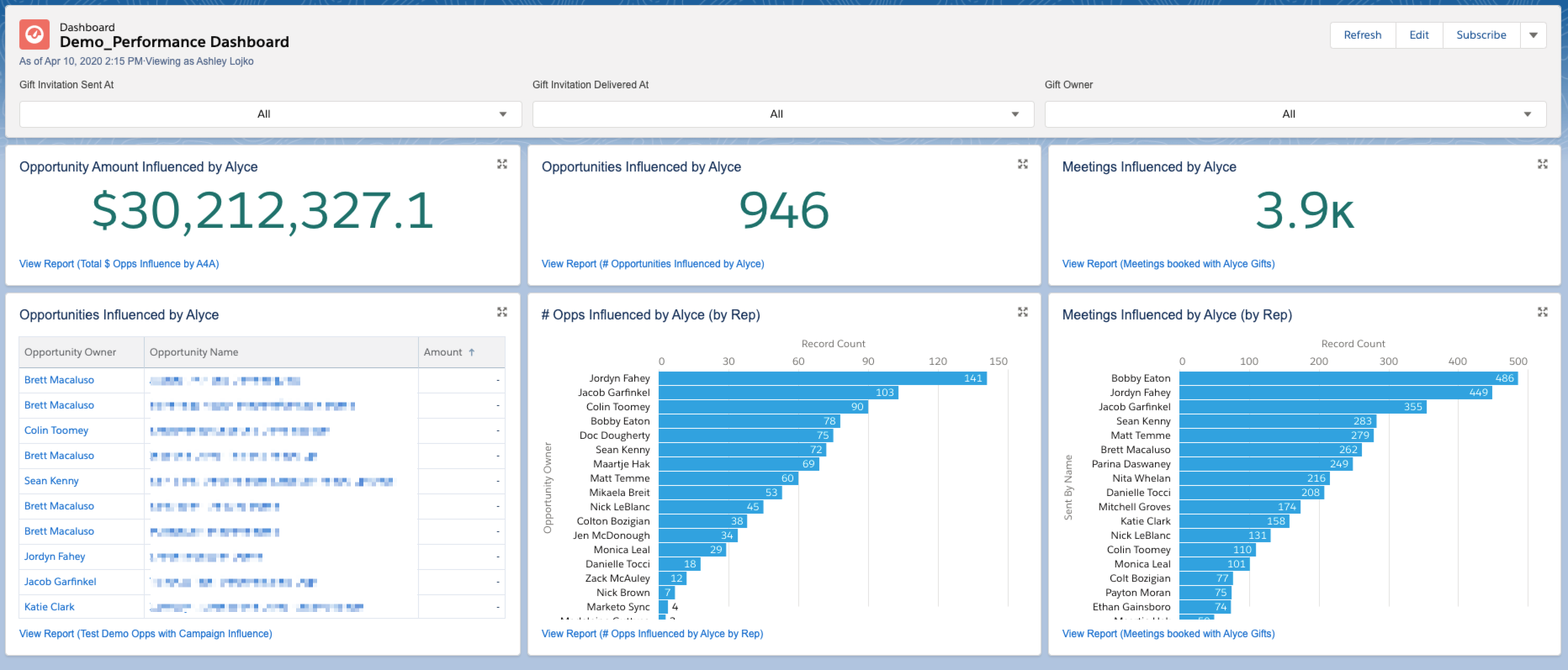This screenshot has height=670, width=1568.
Task: Open the first Brett Macaluso link in table
Action: (x=59, y=380)
